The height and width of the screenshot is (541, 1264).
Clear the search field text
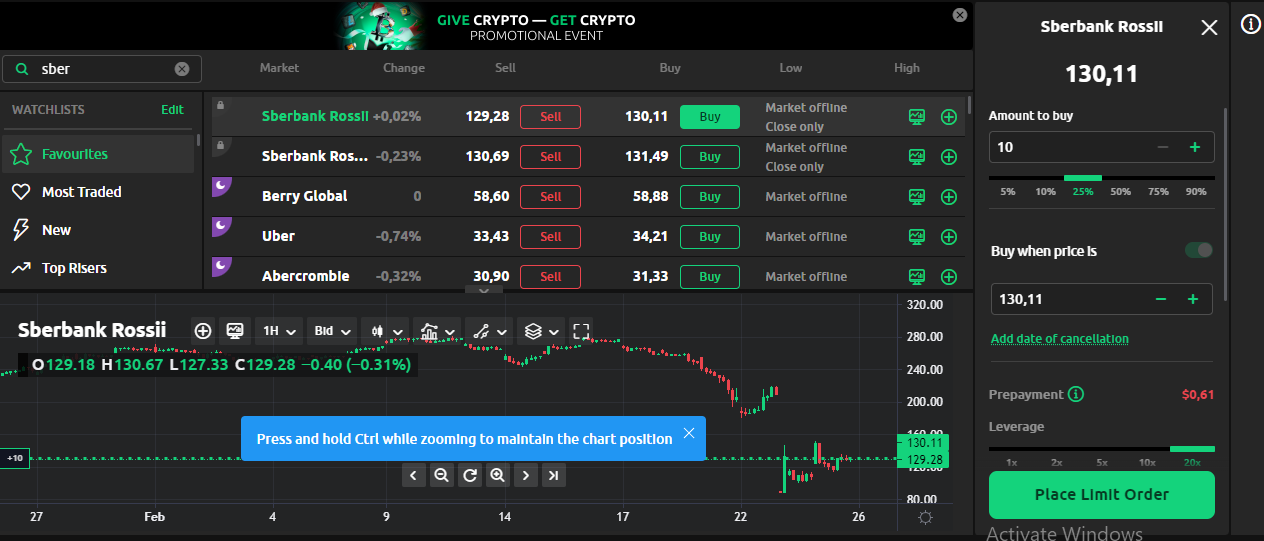182,69
